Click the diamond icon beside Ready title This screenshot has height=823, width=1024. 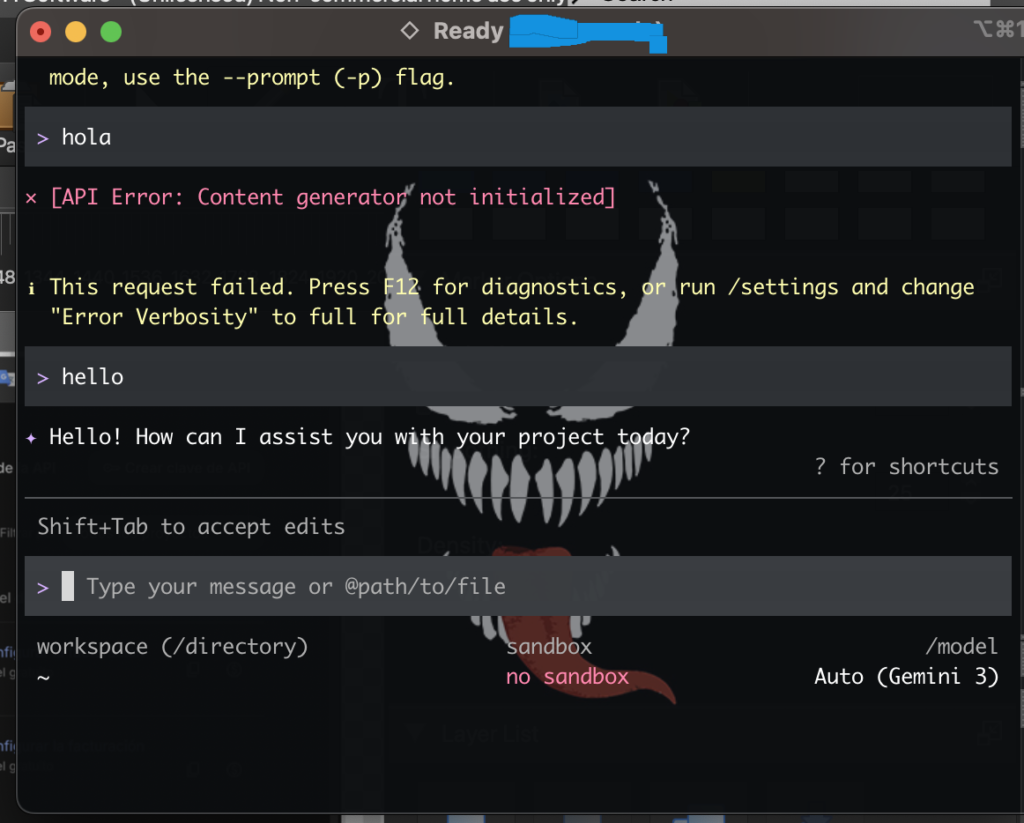409,31
